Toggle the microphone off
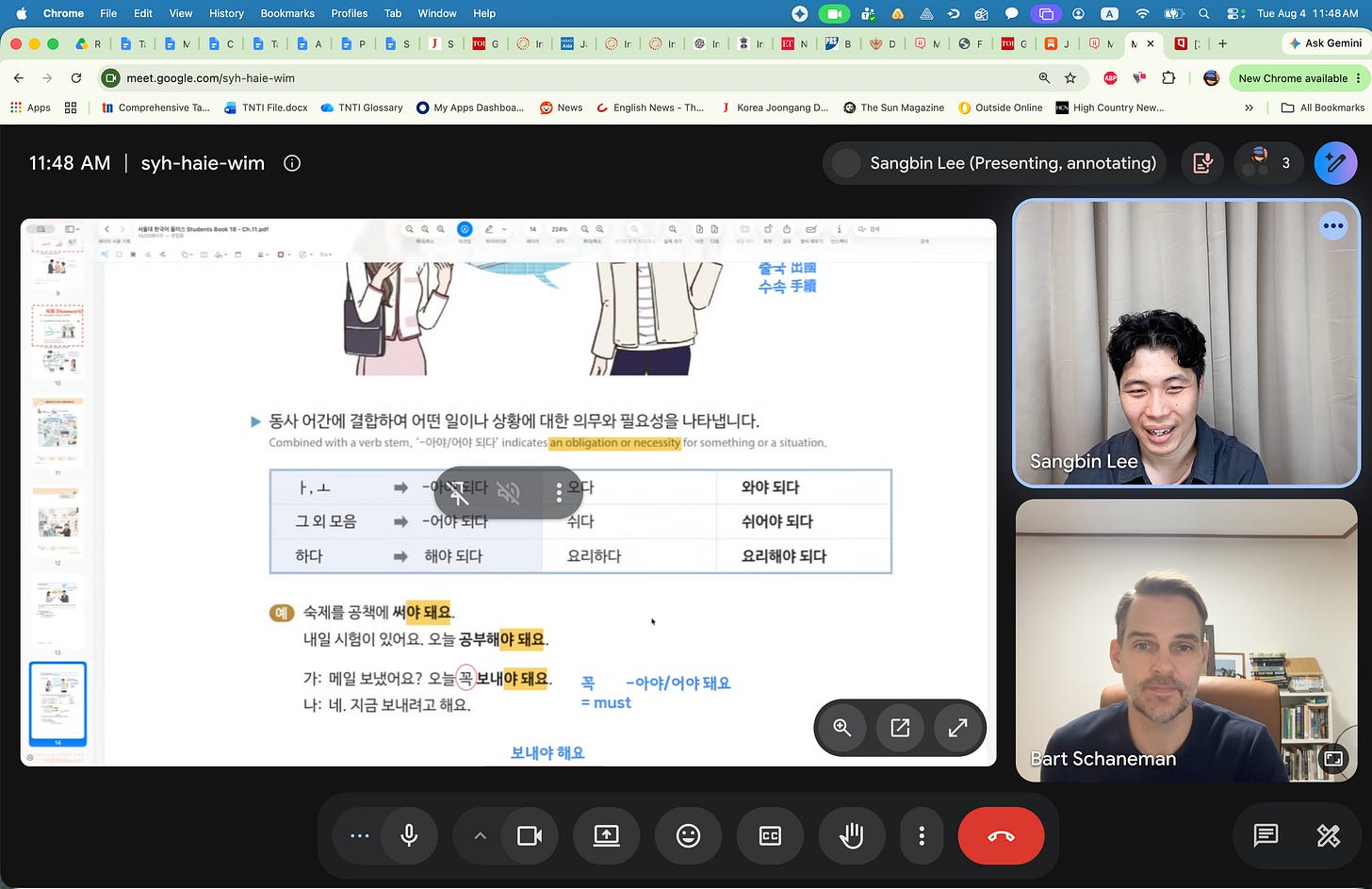Viewport: 1372px width, 889px height. (409, 835)
